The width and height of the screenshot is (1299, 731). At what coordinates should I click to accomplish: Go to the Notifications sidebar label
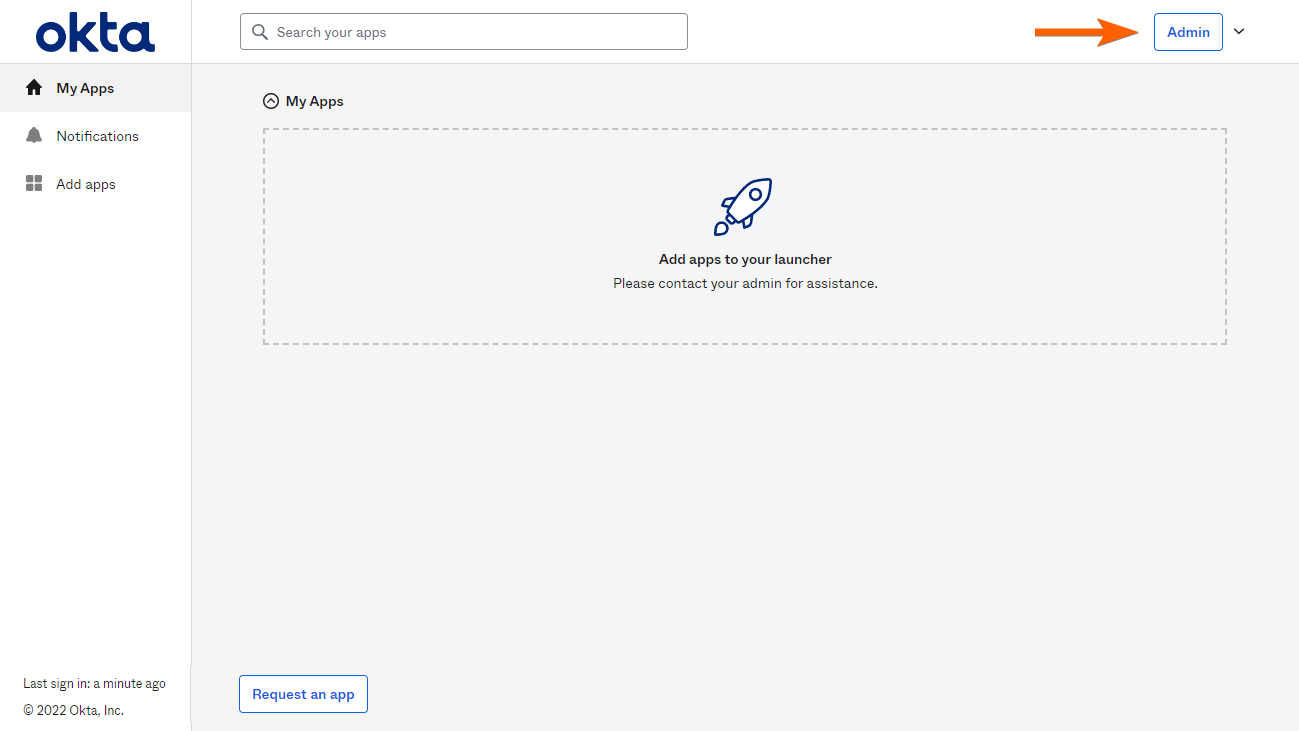[x=97, y=136]
